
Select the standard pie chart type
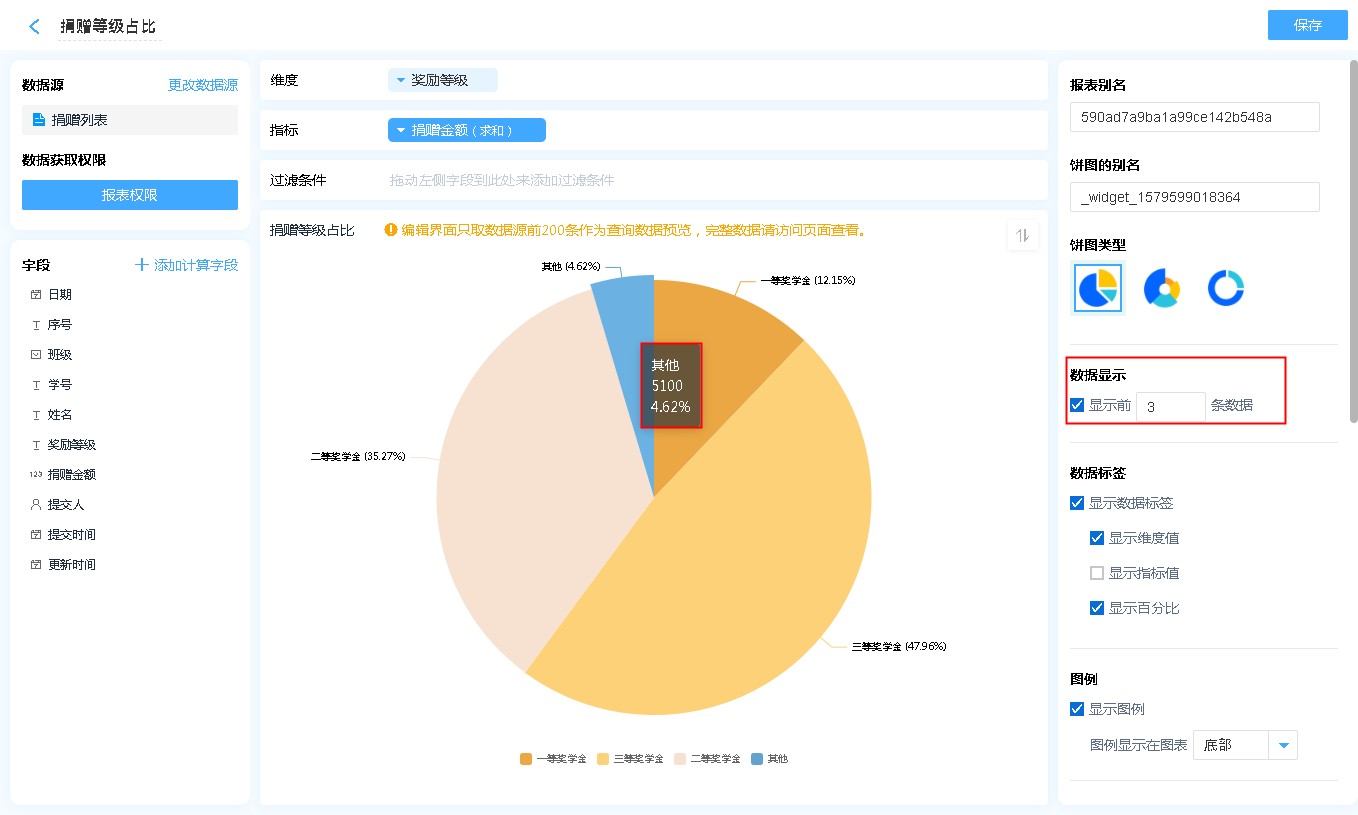1098,289
